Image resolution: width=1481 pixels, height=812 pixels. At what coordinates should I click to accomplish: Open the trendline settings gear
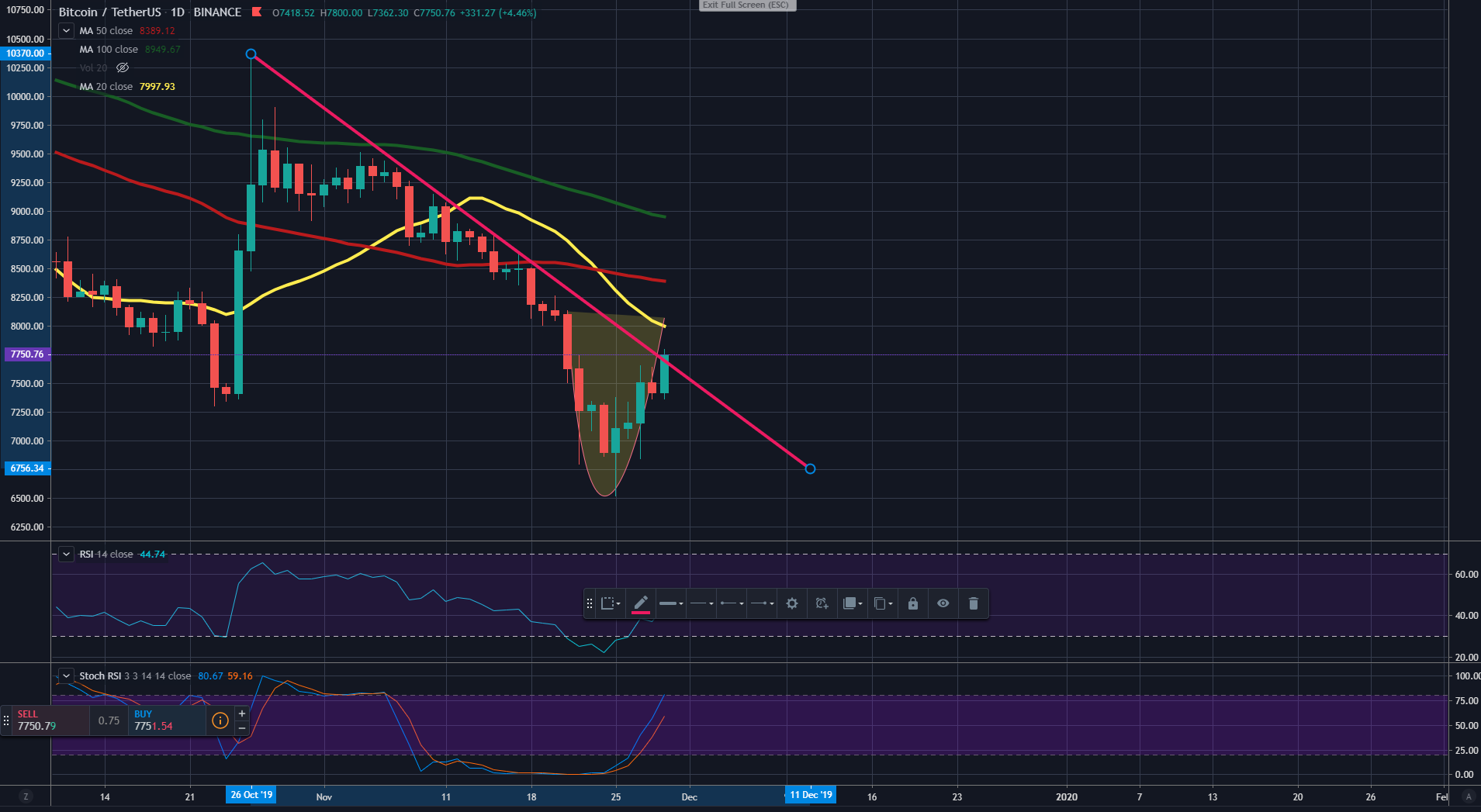pos(791,603)
